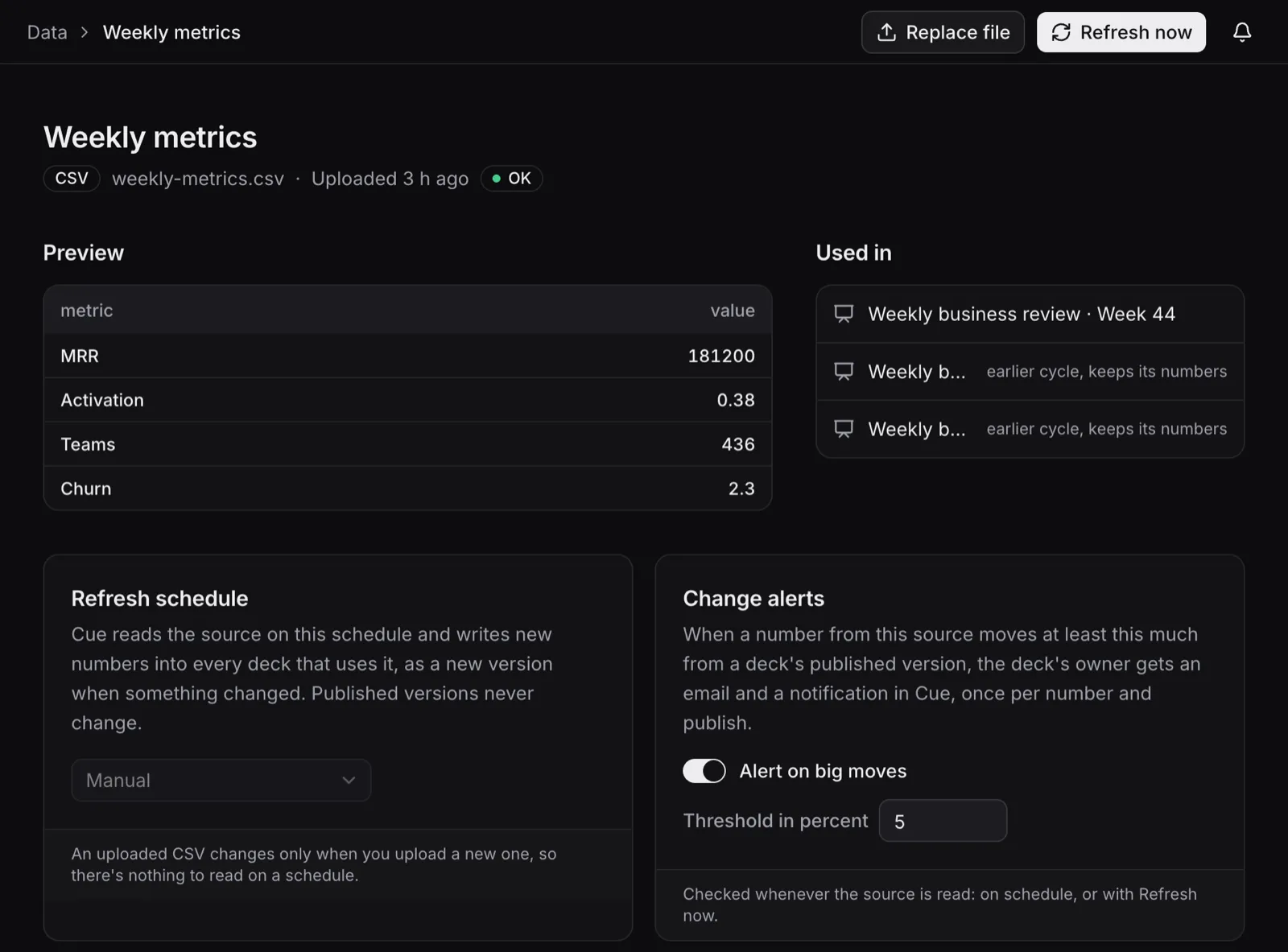1288x952 pixels.
Task: Click the green OK status dot
Action: click(x=496, y=179)
